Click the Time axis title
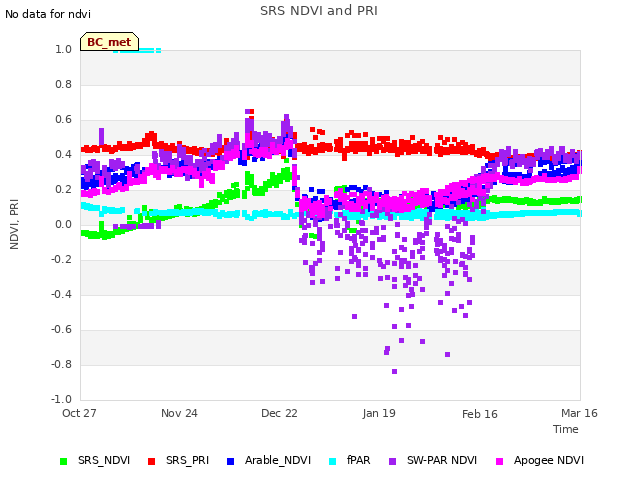Image resolution: width=640 pixels, height=480 pixels. point(566,429)
